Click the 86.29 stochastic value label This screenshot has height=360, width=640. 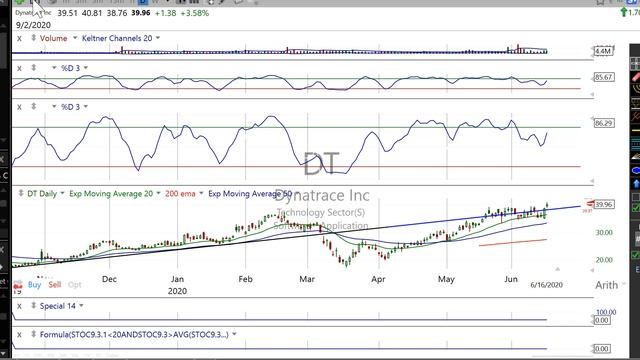coord(604,123)
